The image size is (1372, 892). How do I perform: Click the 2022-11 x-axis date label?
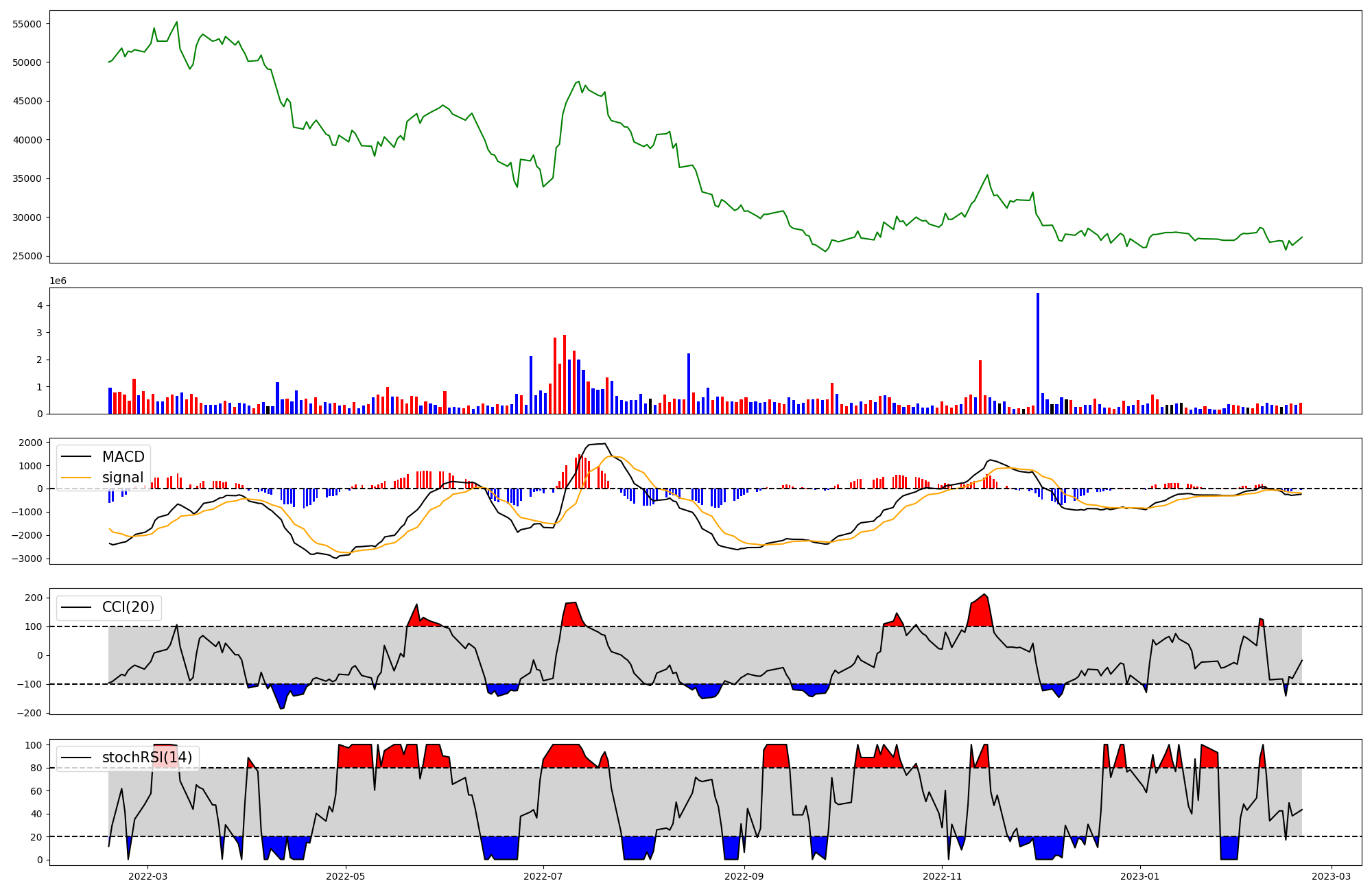[942, 876]
